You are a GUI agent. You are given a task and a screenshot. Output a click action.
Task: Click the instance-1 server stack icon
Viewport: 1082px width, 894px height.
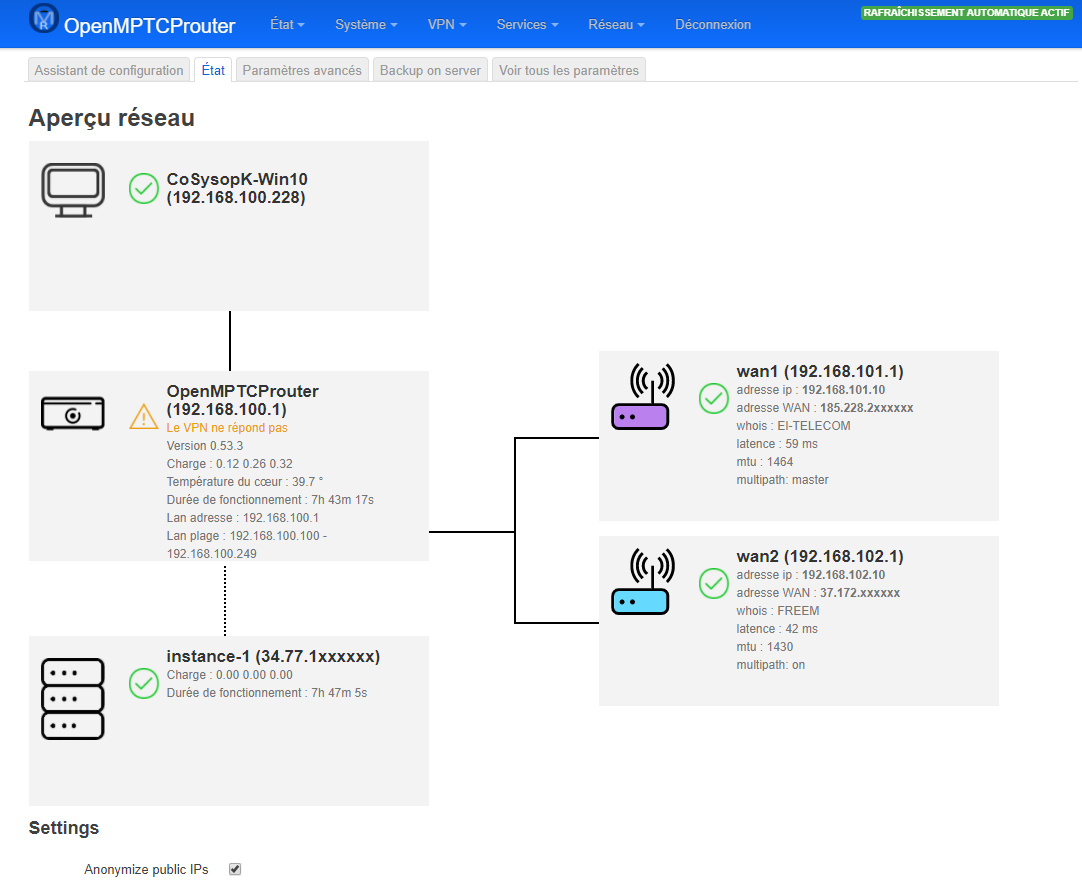pyautogui.click(x=73, y=699)
